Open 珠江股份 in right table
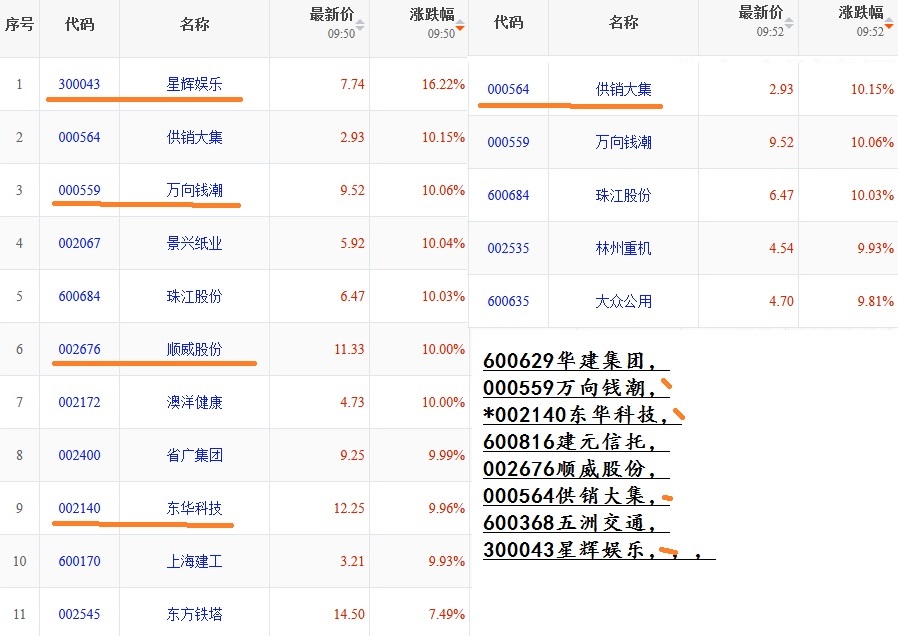898x636 pixels. (623, 196)
